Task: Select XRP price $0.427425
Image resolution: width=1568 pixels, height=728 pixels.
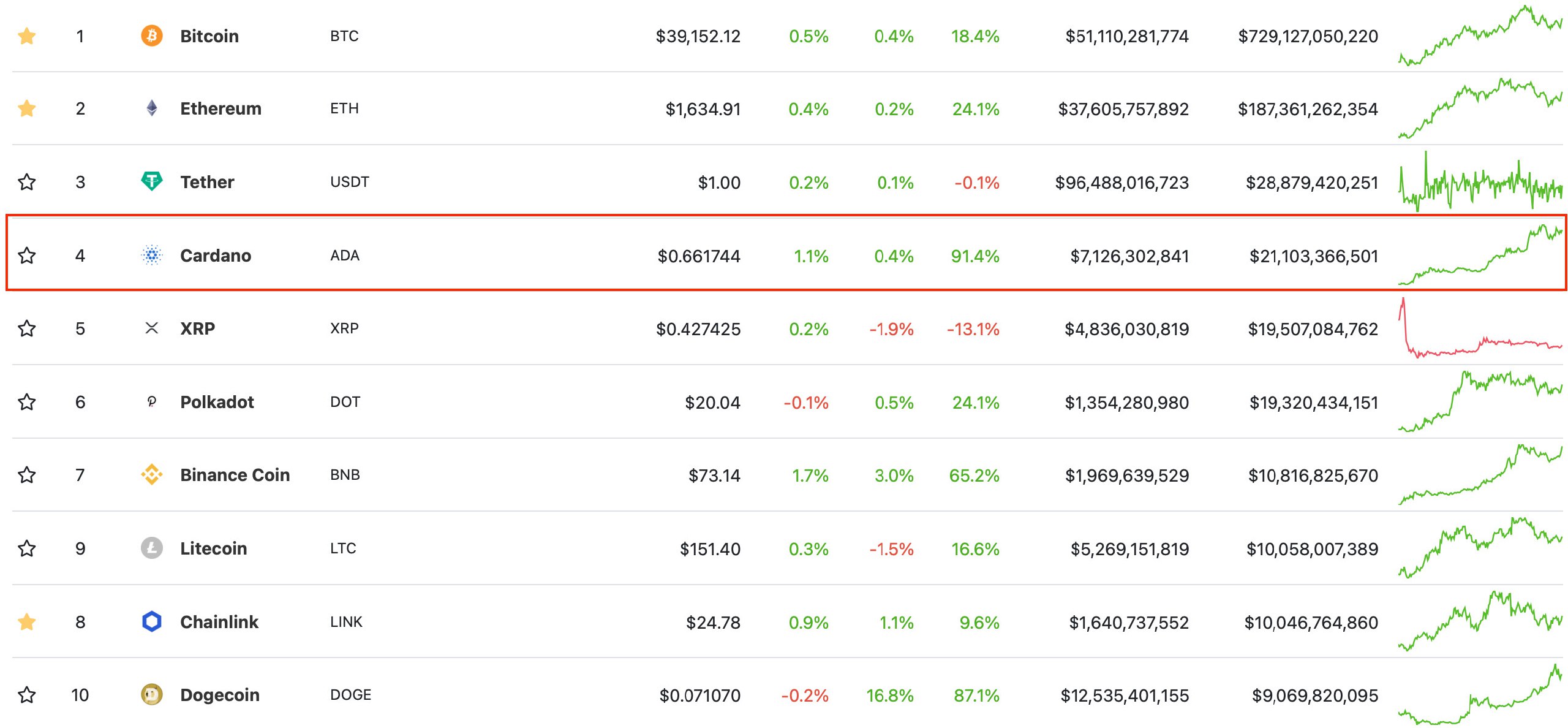Action: click(698, 329)
